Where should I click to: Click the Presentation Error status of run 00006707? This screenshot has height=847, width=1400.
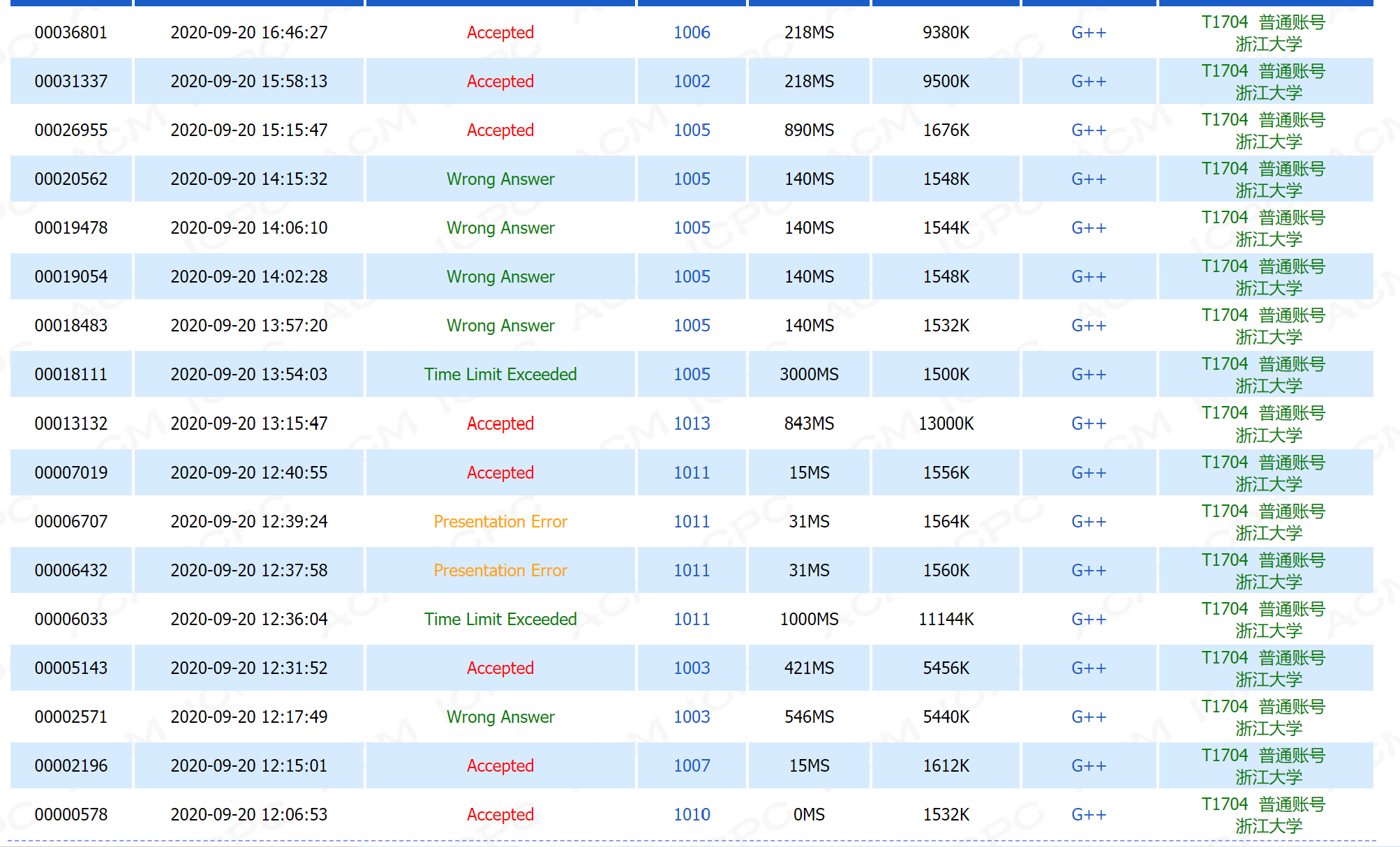500,521
